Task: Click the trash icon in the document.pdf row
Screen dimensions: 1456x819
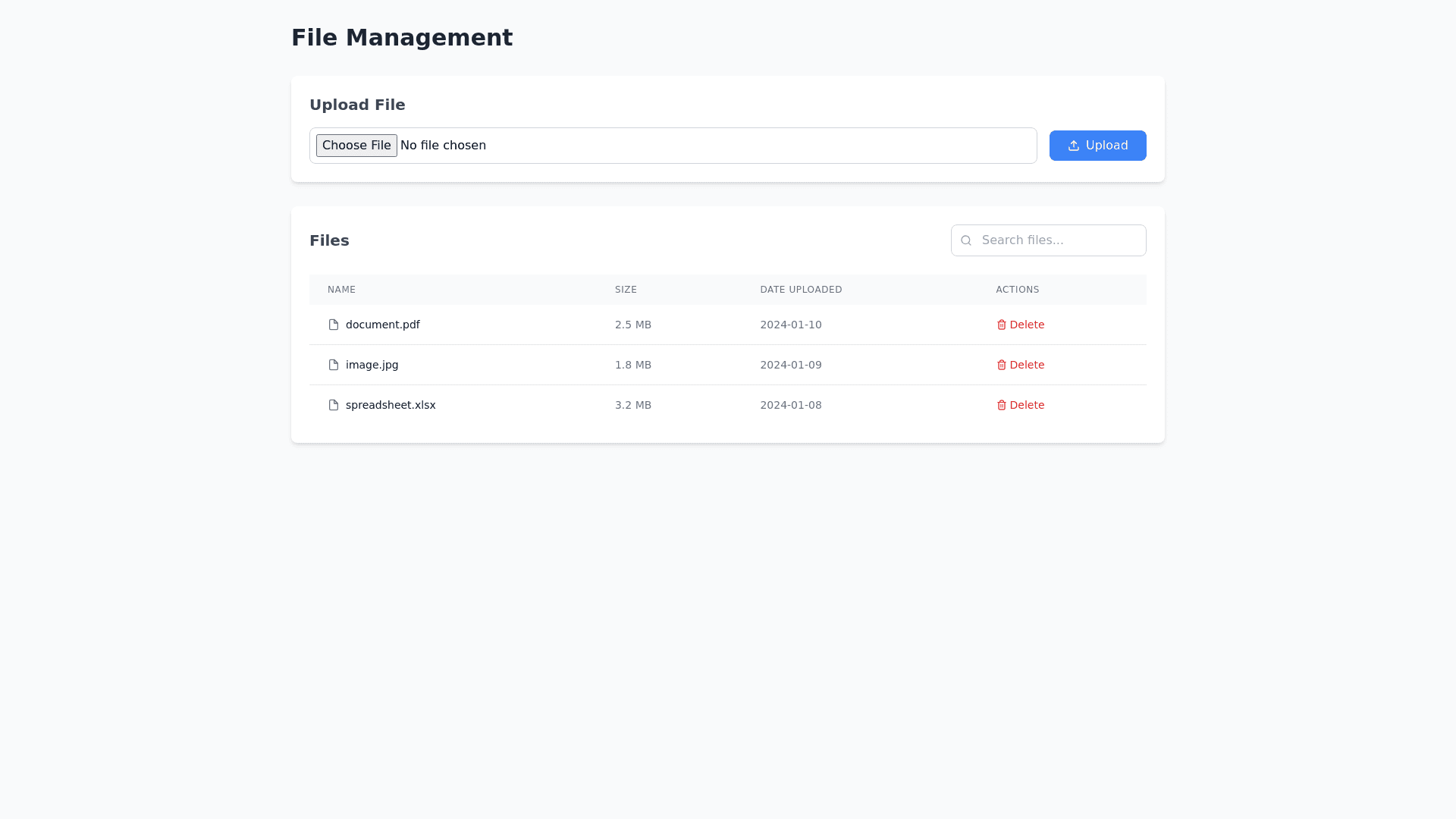Action: click(x=1002, y=325)
